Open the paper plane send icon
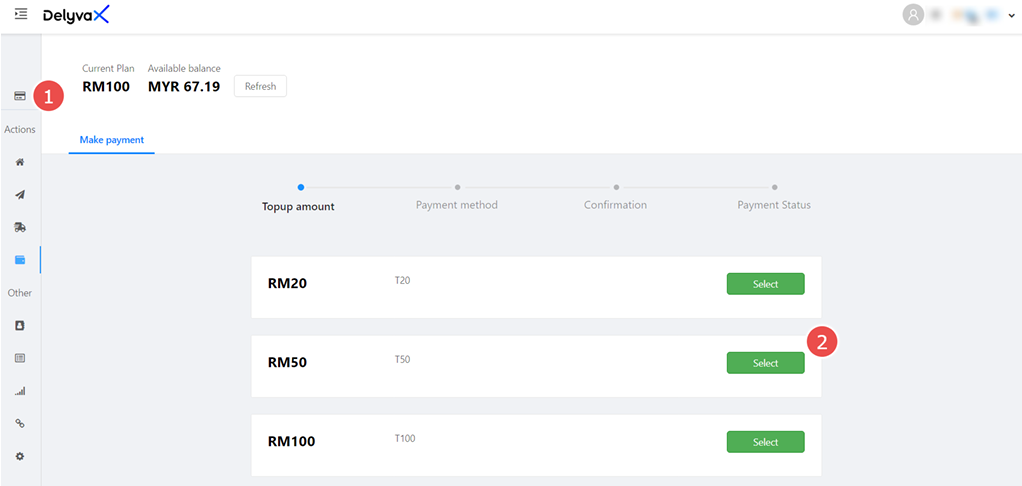 pos(20,195)
